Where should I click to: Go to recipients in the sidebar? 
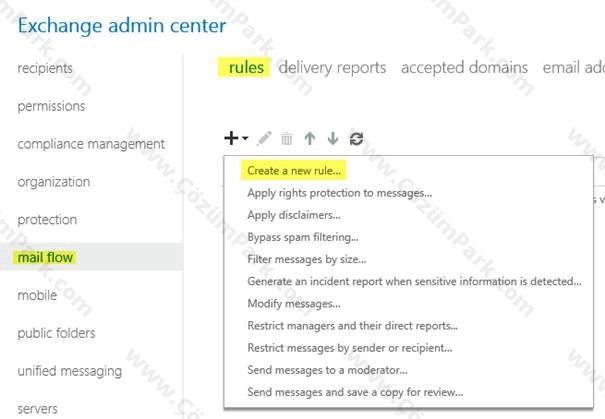point(45,68)
